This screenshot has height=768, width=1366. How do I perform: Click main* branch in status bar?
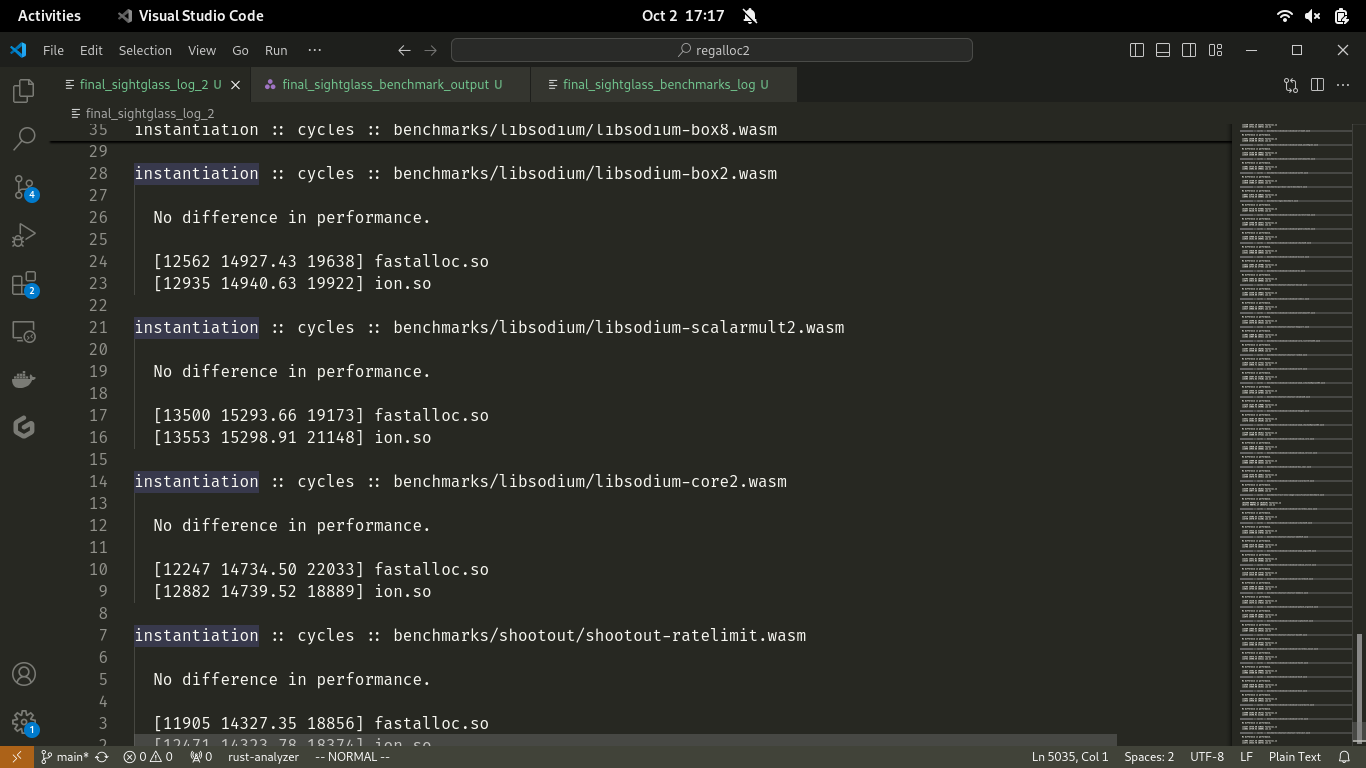pyautogui.click(x=65, y=757)
